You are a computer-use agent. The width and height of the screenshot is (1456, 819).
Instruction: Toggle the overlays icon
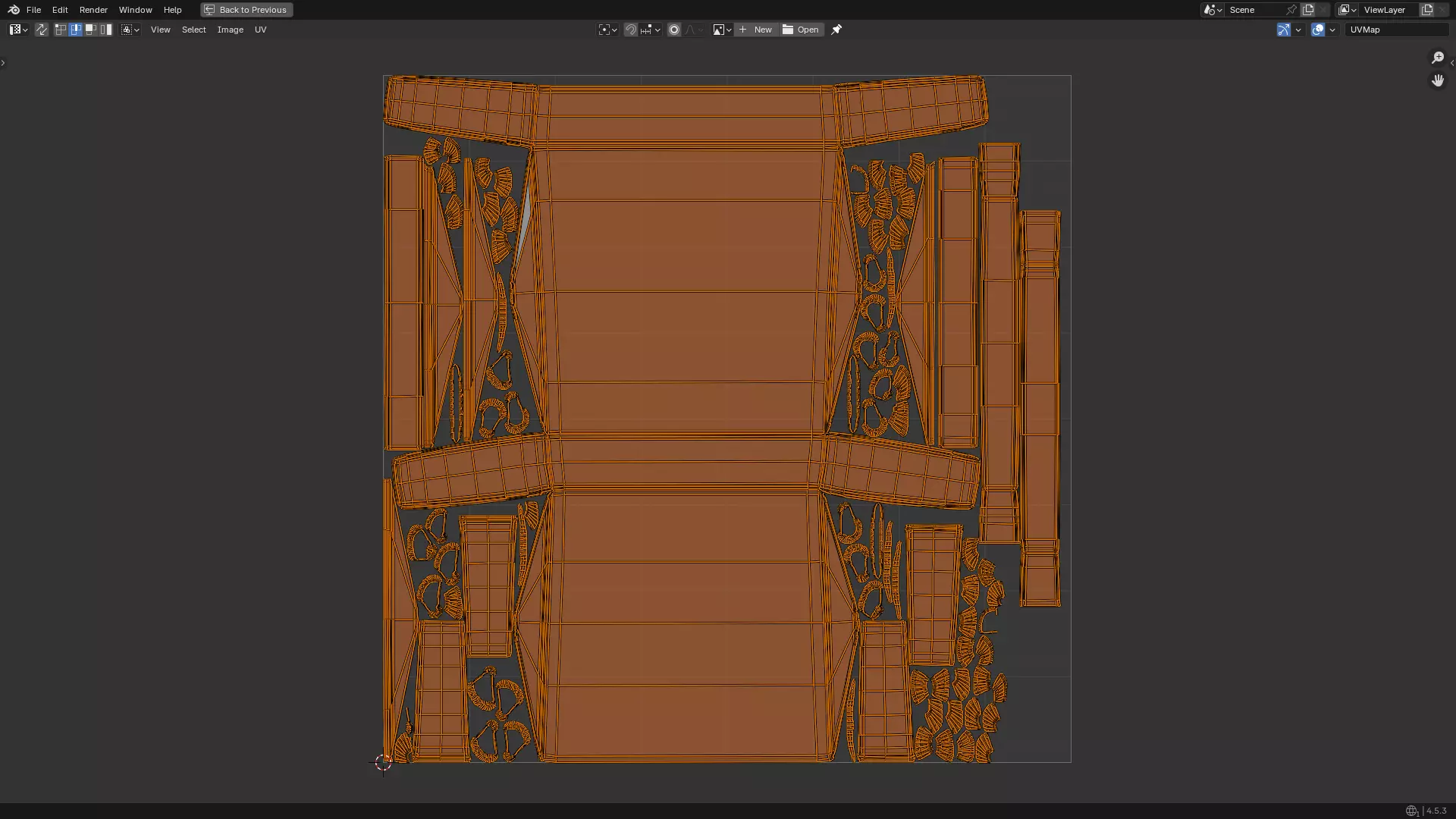pos(1318,30)
